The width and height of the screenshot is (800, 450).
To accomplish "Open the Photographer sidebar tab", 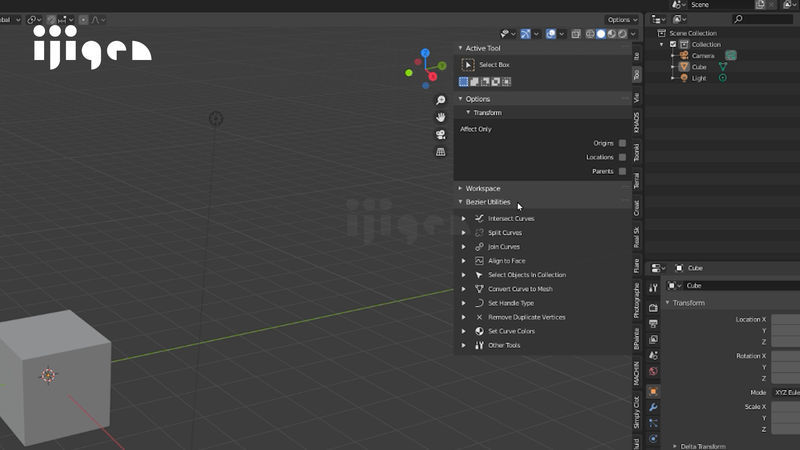I will tap(637, 301).
